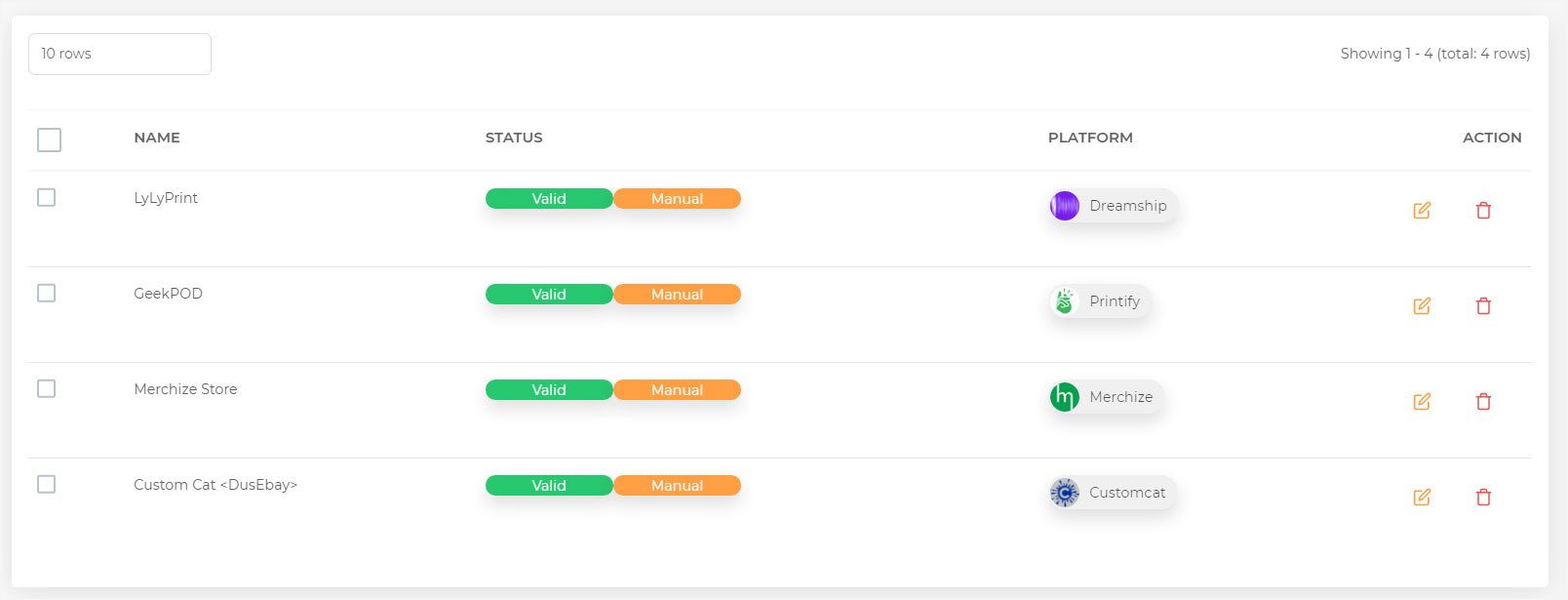Viewport: 1568px width, 600px height.
Task: Delete the GeekPOD row
Action: point(1483,305)
